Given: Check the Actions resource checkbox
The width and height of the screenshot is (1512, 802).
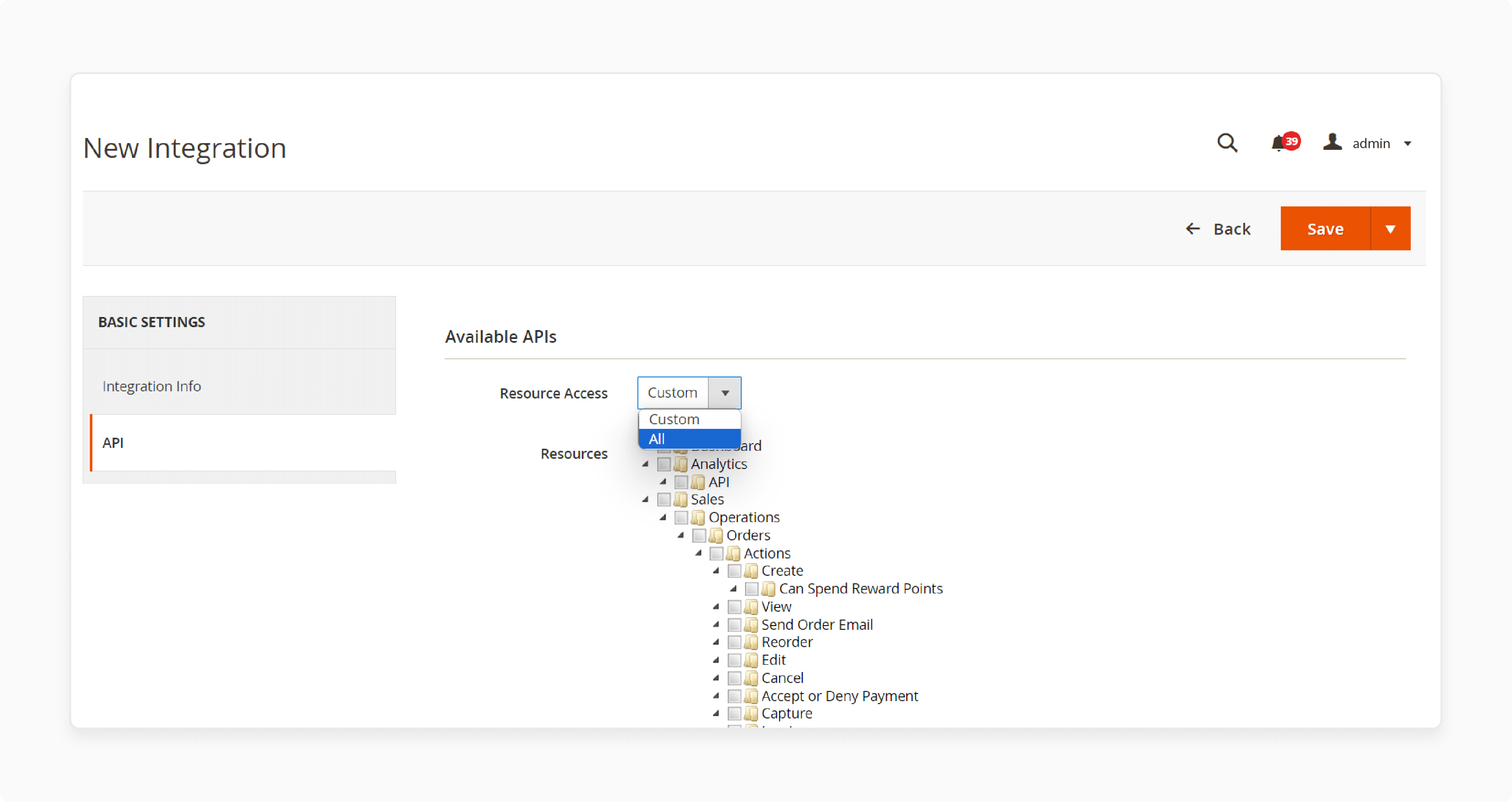Looking at the screenshot, I should (x=717, y=554).
